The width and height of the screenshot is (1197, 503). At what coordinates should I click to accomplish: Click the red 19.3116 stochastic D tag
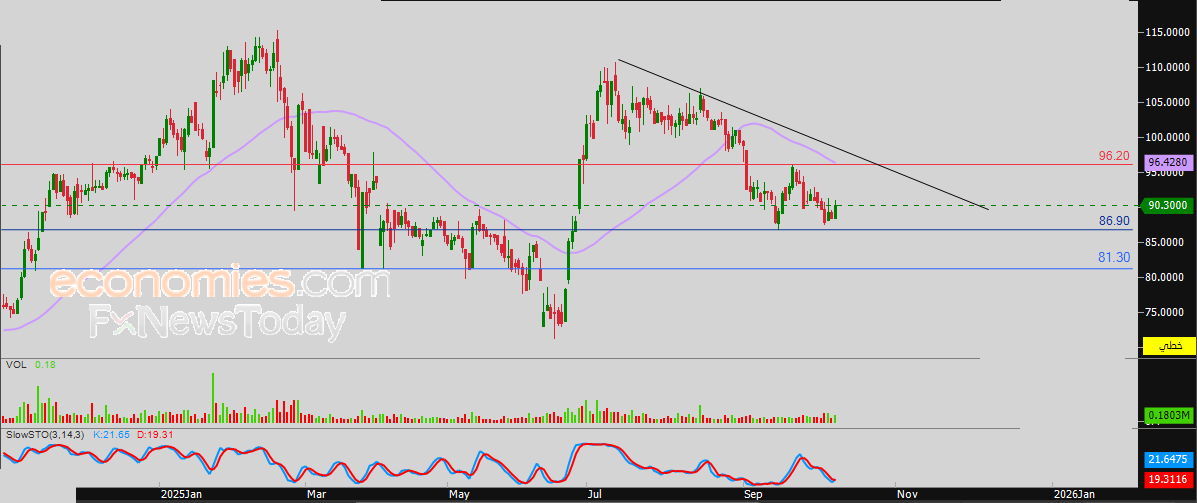coord(1168,480)
